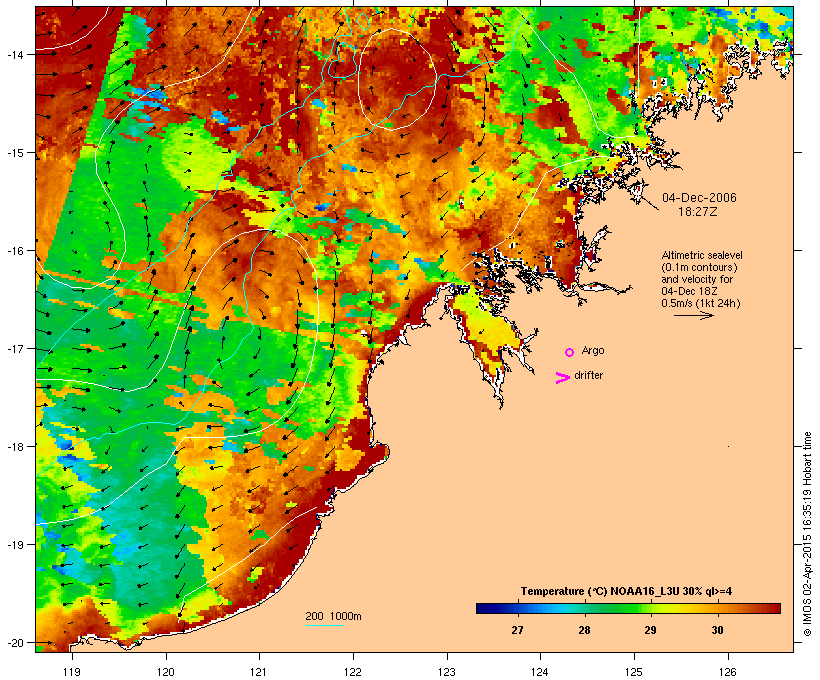
Task: Click the cyan bathymetry legend line
Action: 324,625
